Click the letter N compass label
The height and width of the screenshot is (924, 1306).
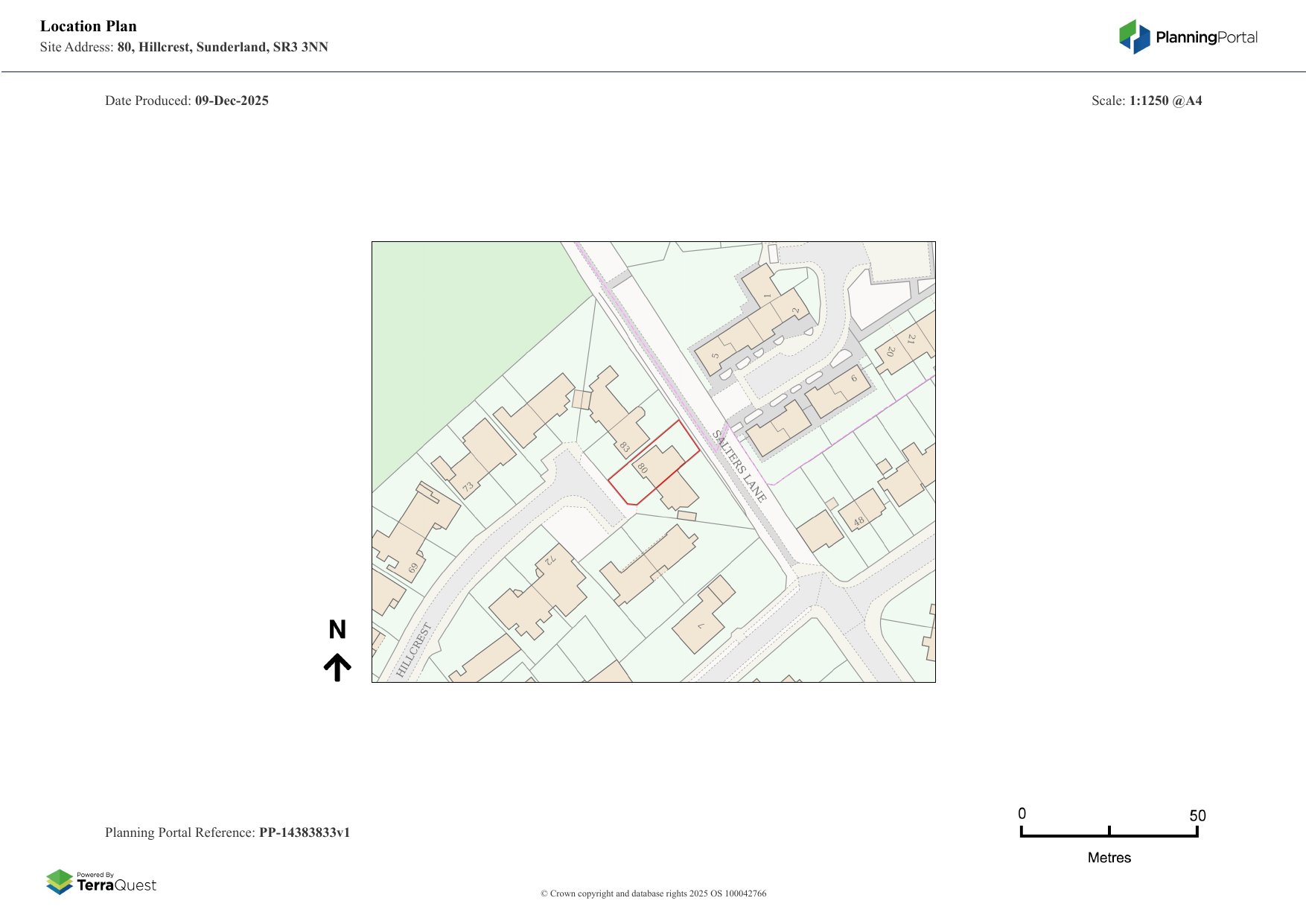[x=337, y=630]
